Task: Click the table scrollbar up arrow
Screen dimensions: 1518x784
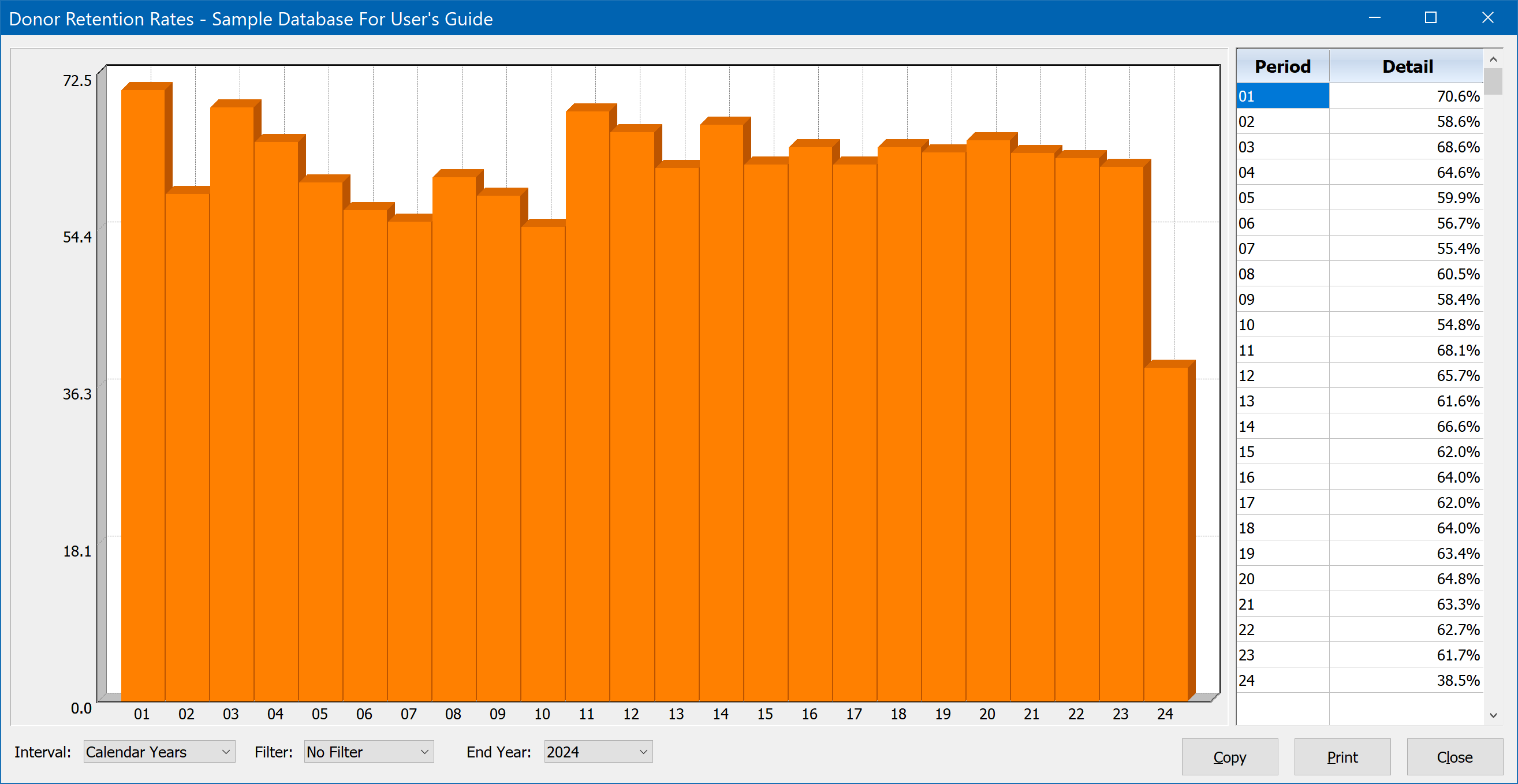Action: pyautogui.click(x=1493, y=59)
